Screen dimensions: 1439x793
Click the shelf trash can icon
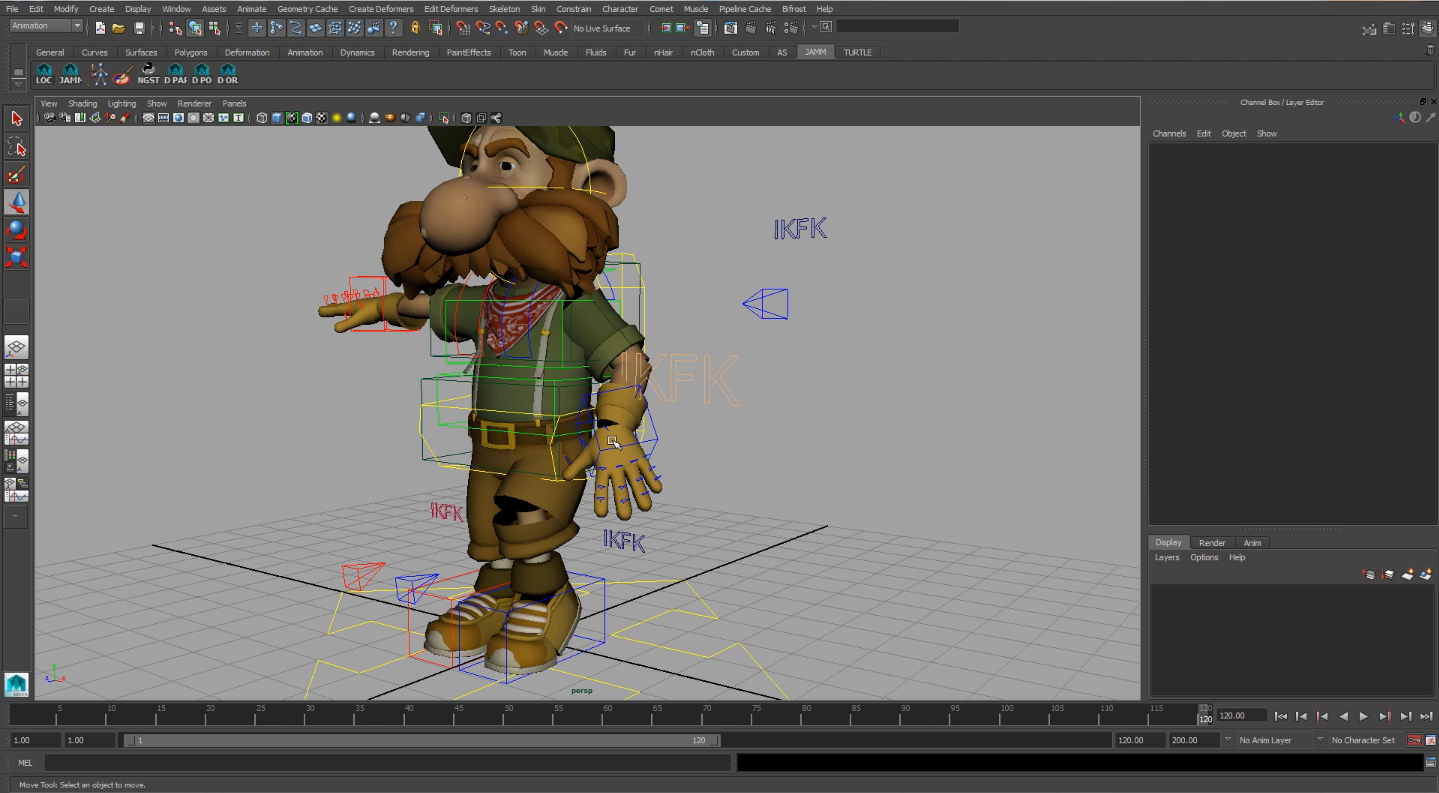point(1430,50)
